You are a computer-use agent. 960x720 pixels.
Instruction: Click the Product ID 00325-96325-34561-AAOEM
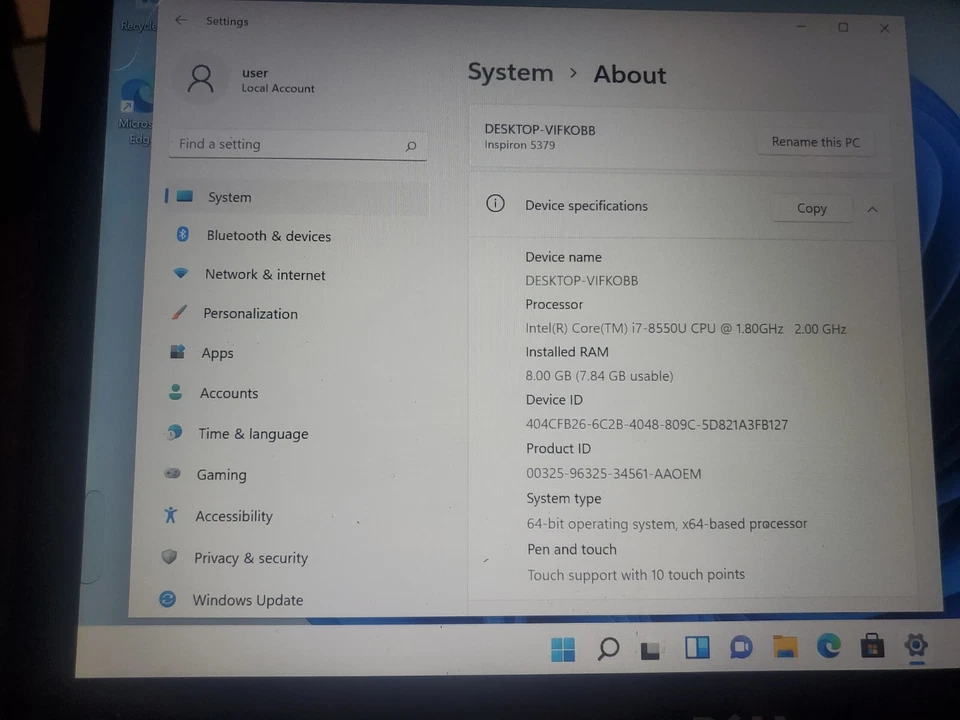pyautogui.click(x=613, y=473)
